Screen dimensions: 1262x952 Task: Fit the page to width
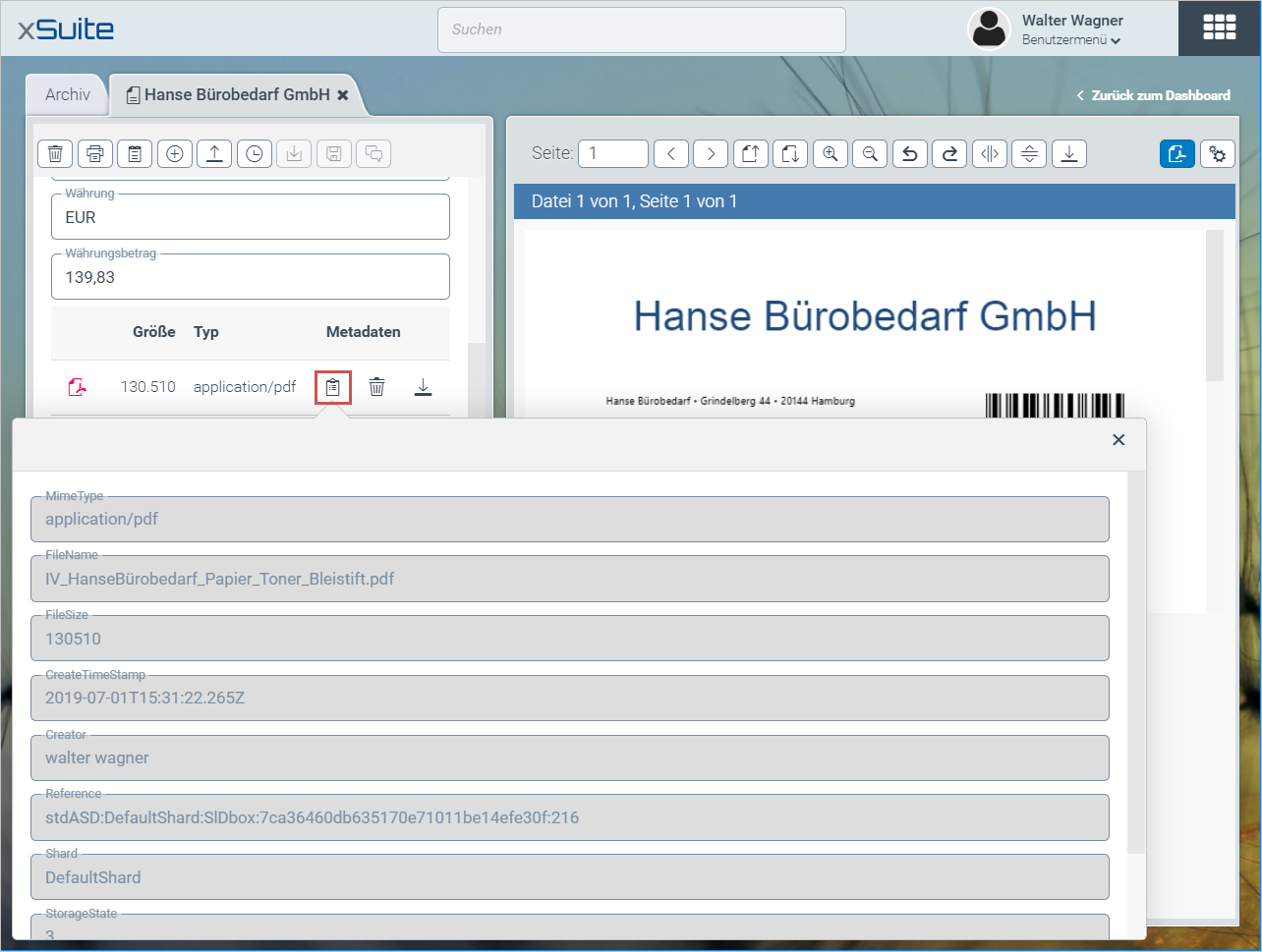[x=990, y=154]
